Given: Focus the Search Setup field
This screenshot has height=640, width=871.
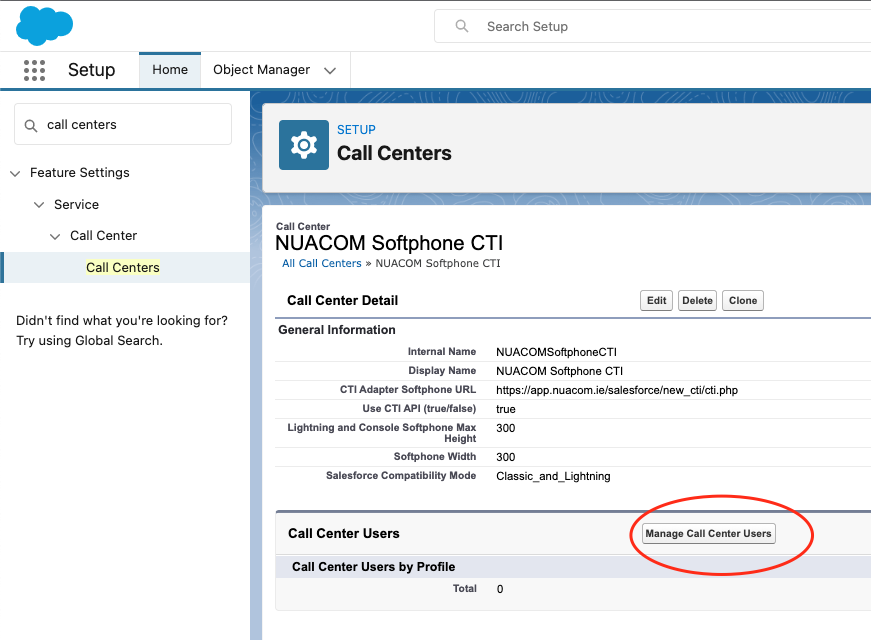Looking at the screenshot, I should click(653, 26).
